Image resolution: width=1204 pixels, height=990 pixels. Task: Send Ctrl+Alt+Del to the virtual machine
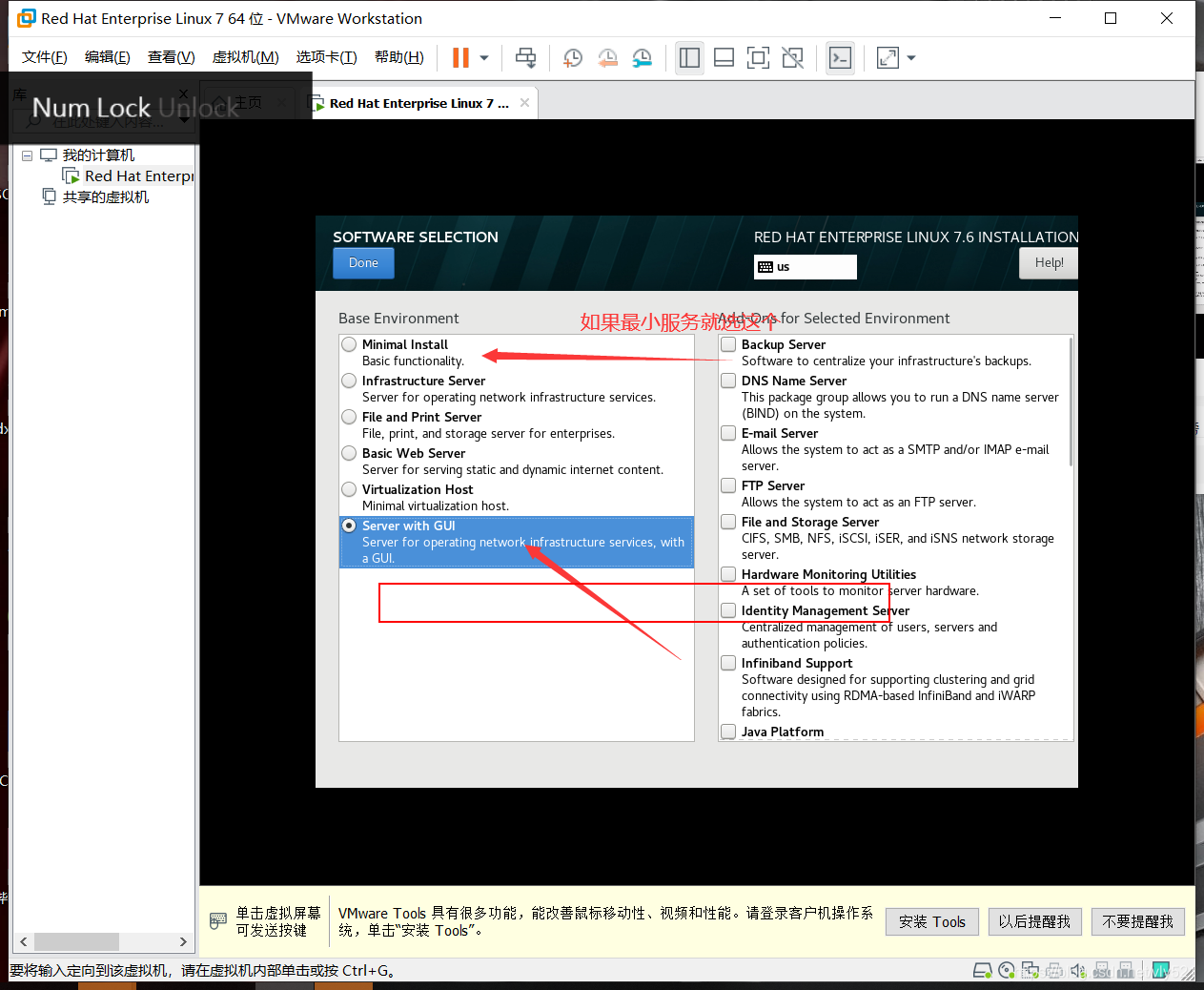pos(525,58)
